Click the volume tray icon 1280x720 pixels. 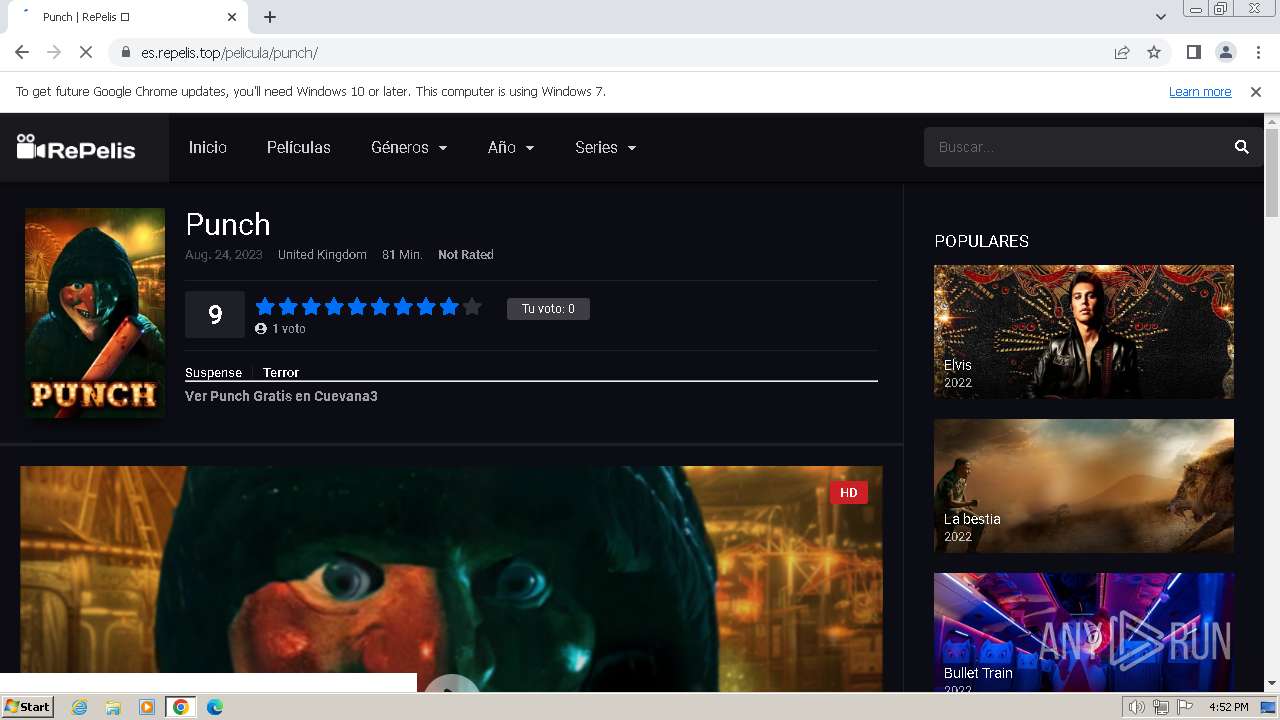pyautogui.click(x=1136, y=707)
